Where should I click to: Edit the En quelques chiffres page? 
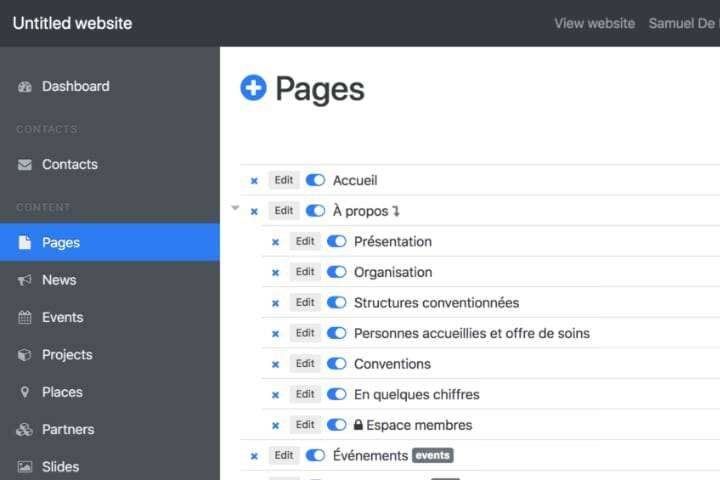click(305, 394)
